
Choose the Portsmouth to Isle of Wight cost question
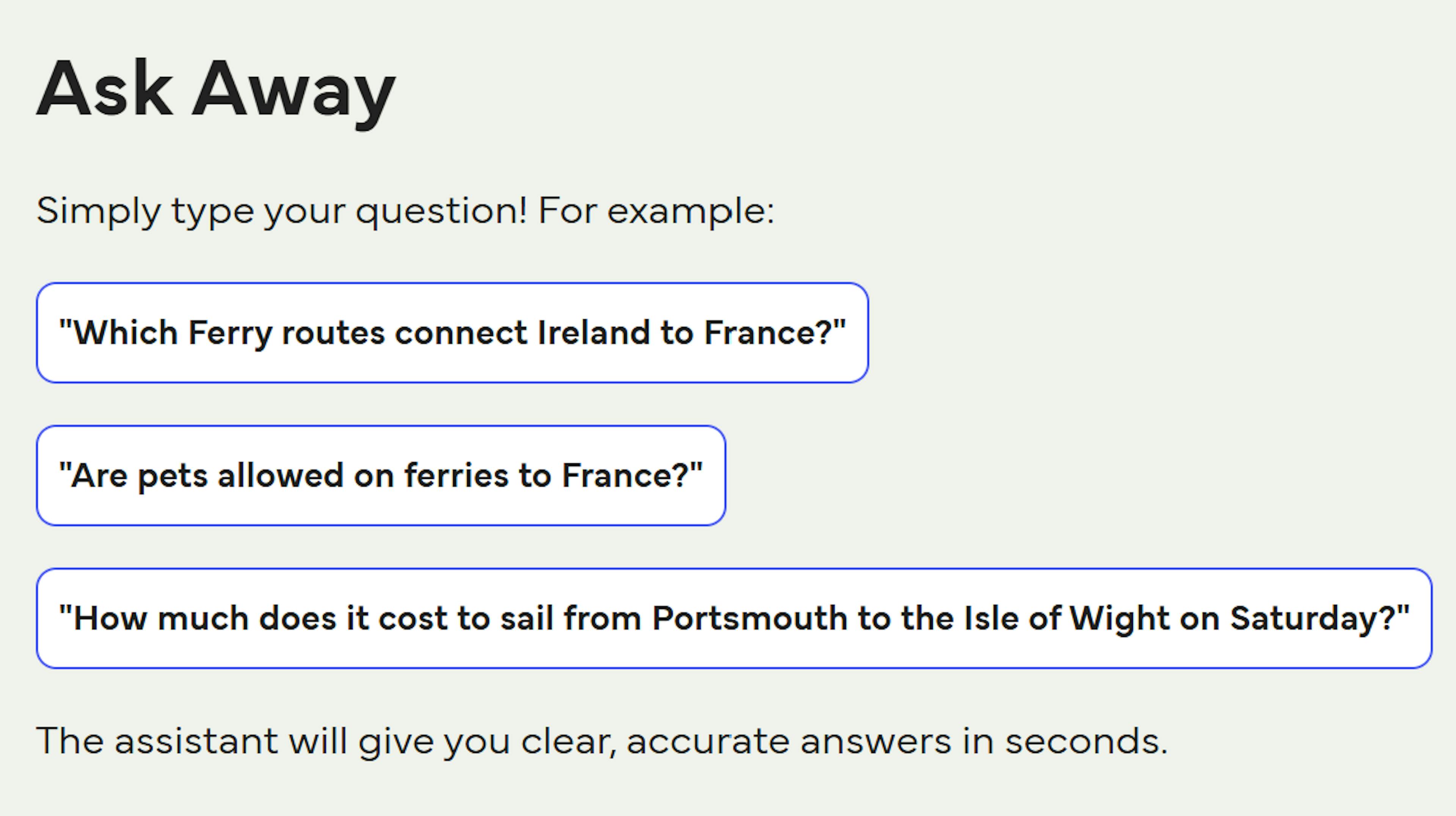pos(734,618)
